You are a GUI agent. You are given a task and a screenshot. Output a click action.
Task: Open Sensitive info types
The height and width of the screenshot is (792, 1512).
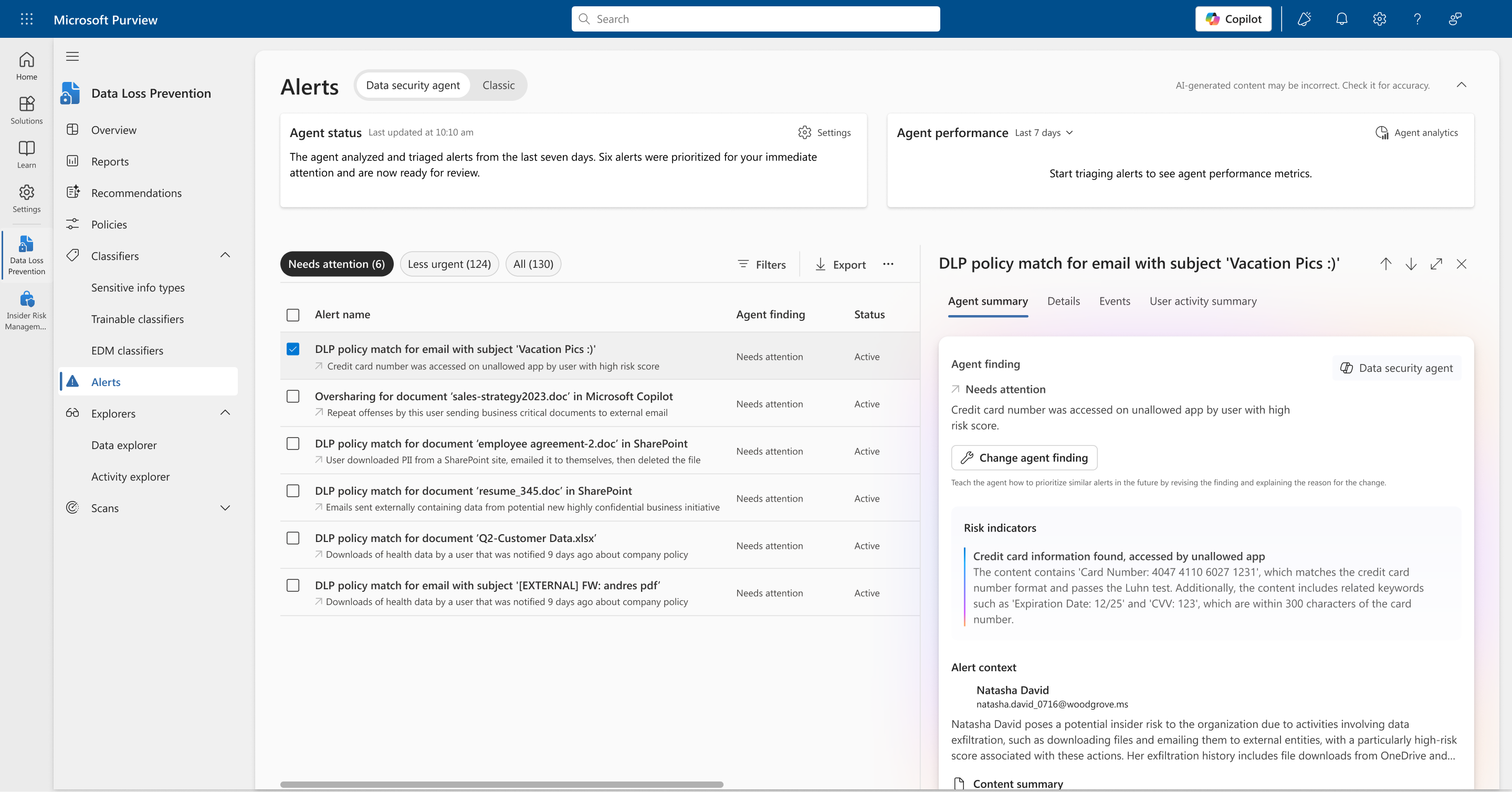tap(138, 287)
